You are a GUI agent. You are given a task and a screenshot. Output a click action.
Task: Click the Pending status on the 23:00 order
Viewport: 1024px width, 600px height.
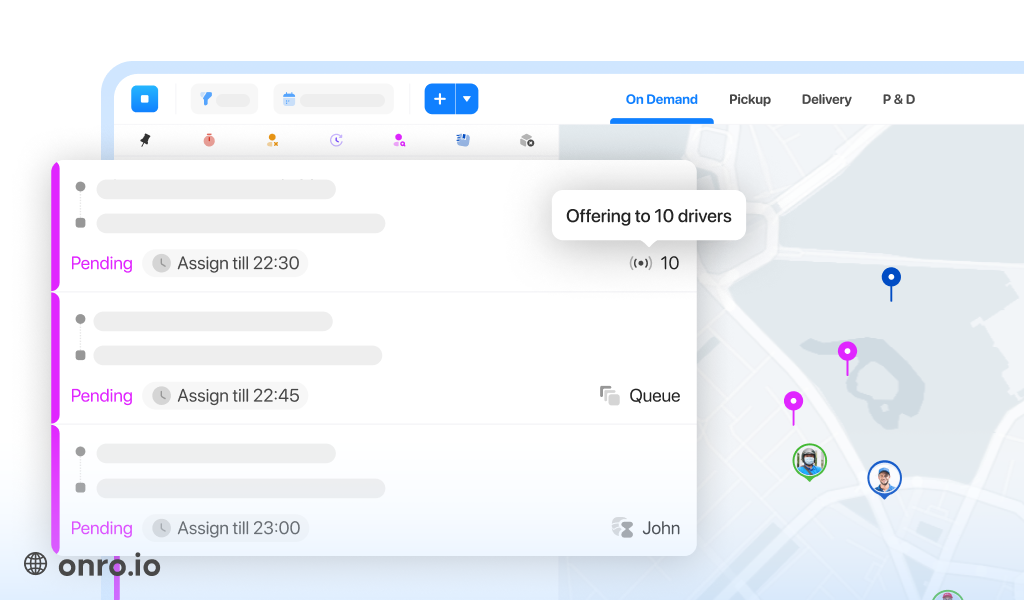102,528
